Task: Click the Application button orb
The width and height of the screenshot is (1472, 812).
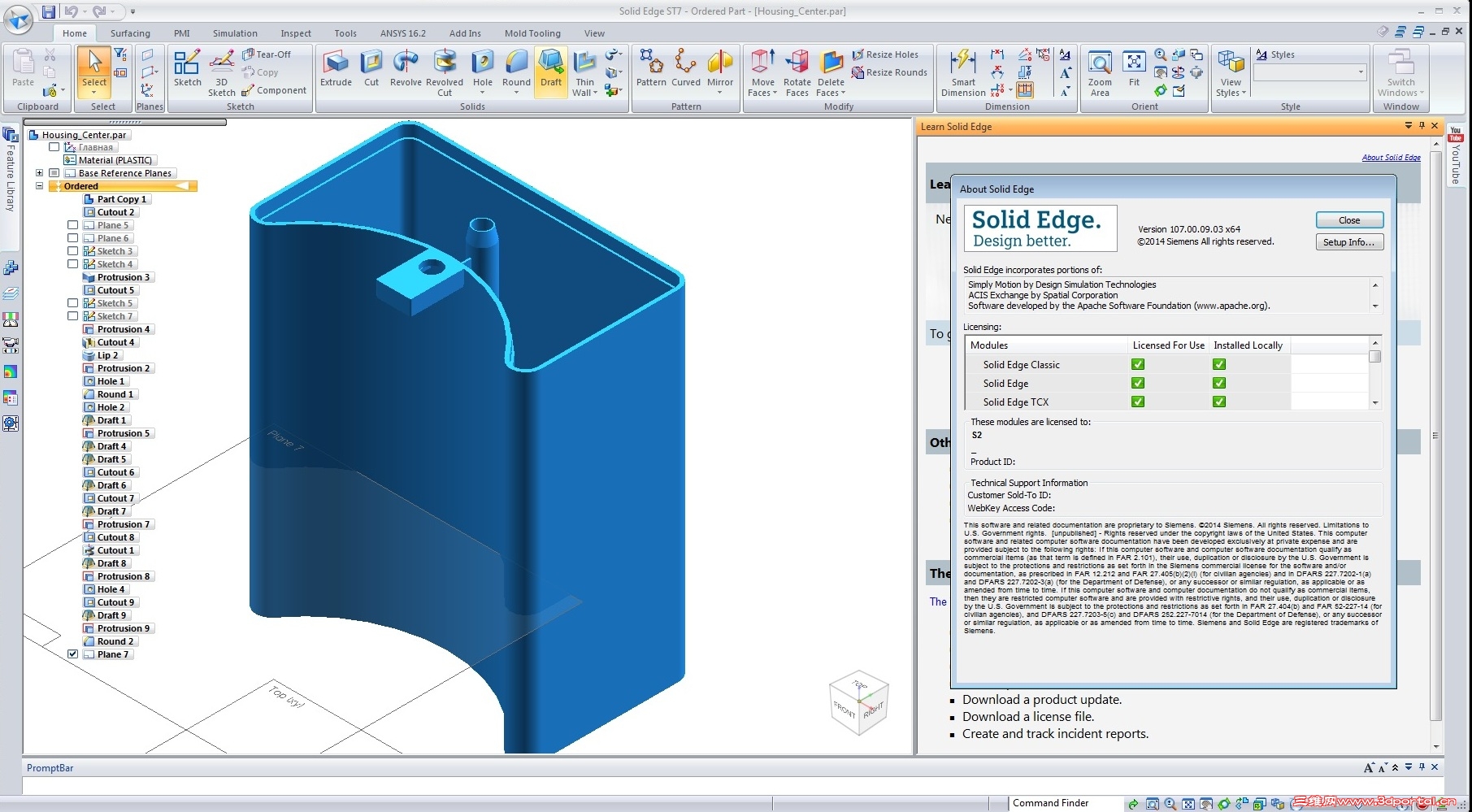Action: (x=18, y=19)
